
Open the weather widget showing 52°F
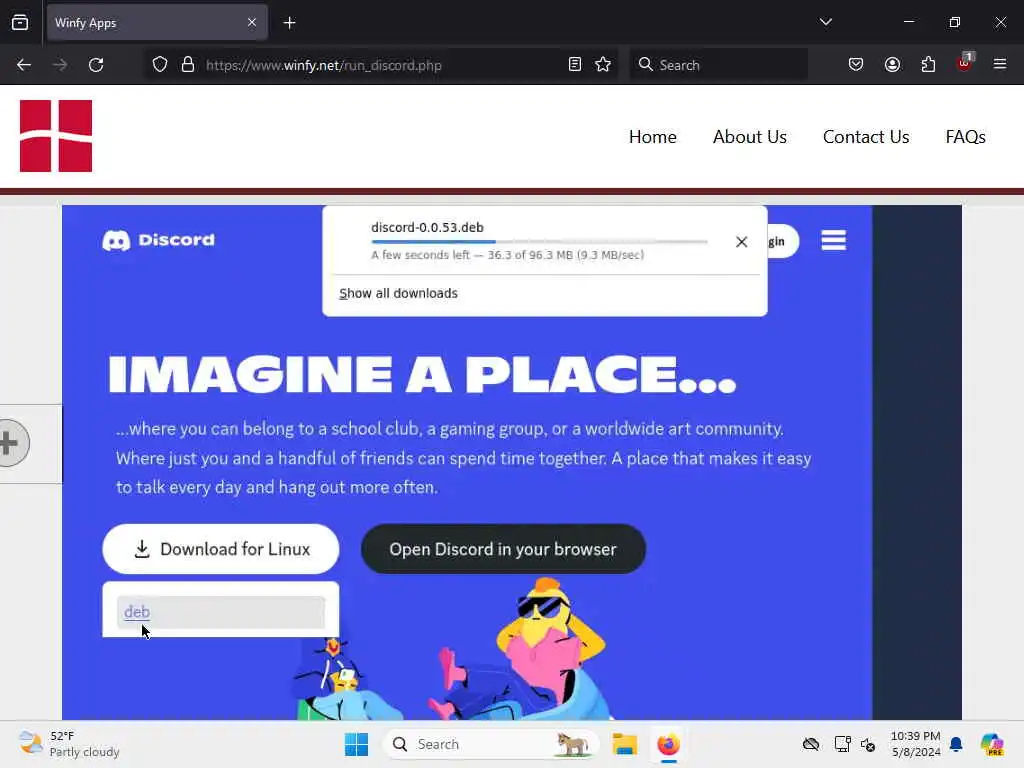69,744
